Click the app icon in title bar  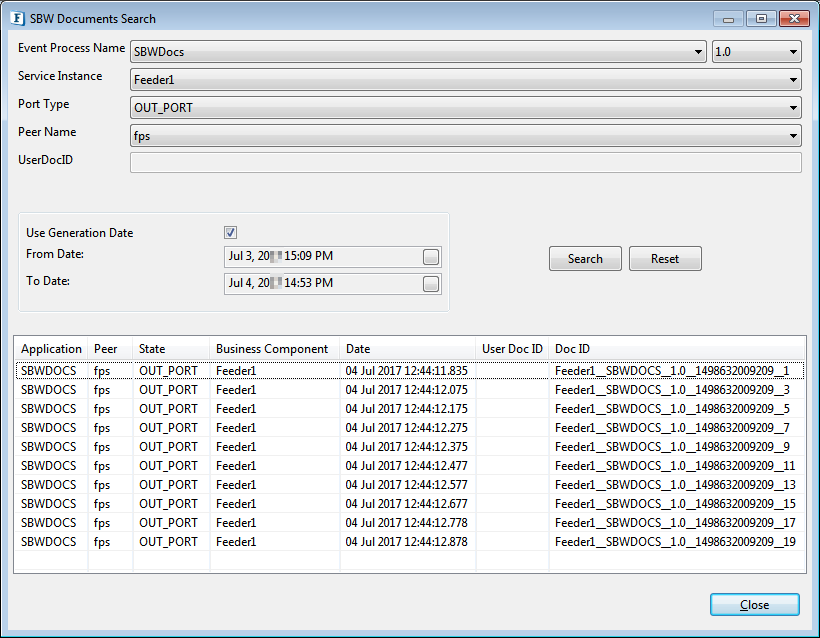point(17,18)
